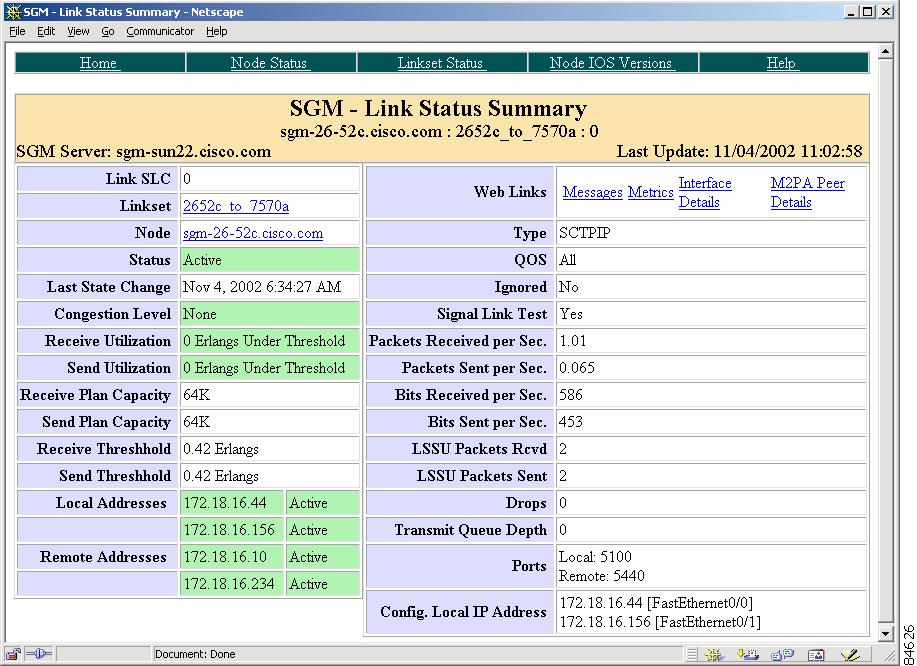Open Composer icon in component bar
The image size is (917, 666).
[x=849, y=654]
